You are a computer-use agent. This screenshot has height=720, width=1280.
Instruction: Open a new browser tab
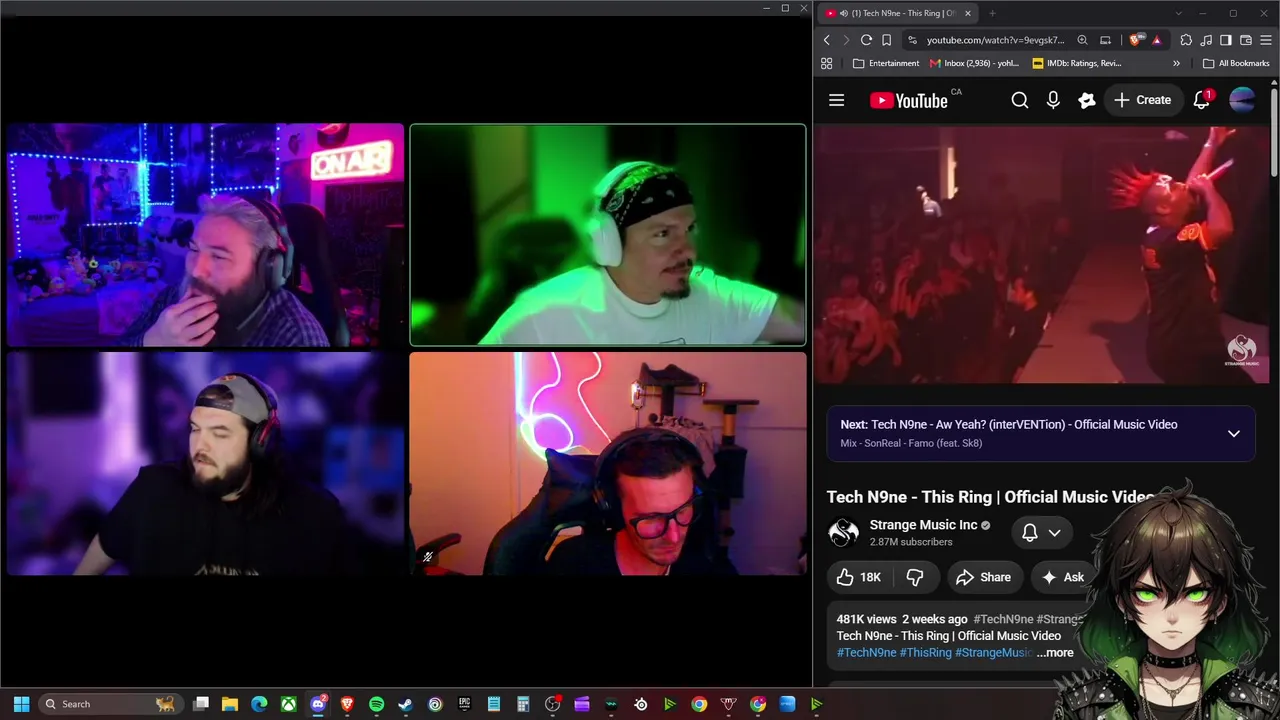click(992, 13)
